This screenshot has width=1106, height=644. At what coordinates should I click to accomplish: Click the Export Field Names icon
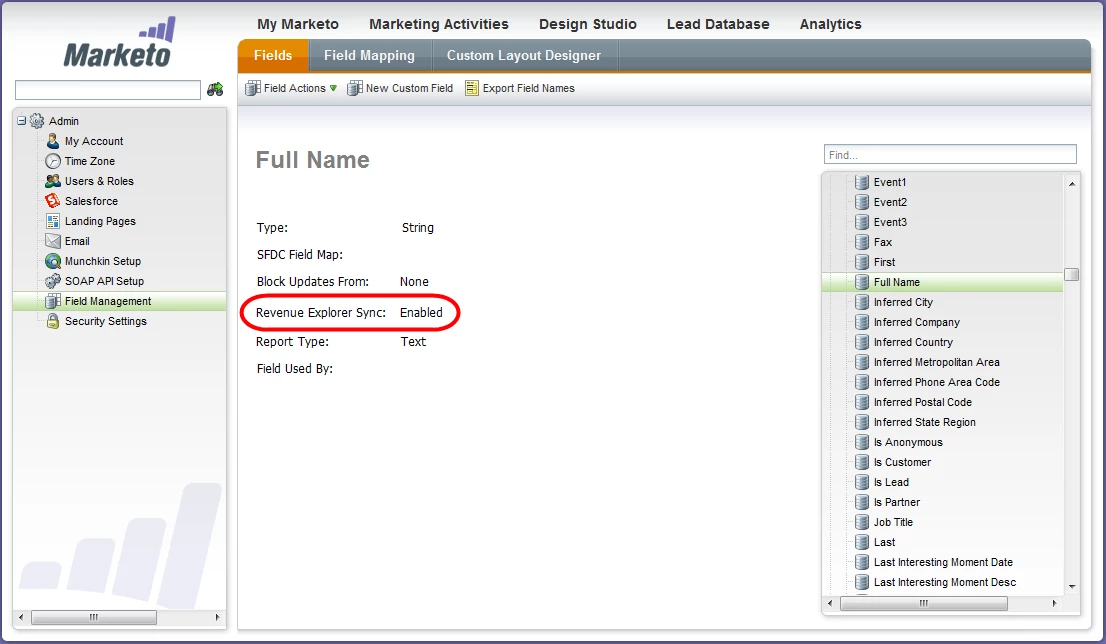472,88
